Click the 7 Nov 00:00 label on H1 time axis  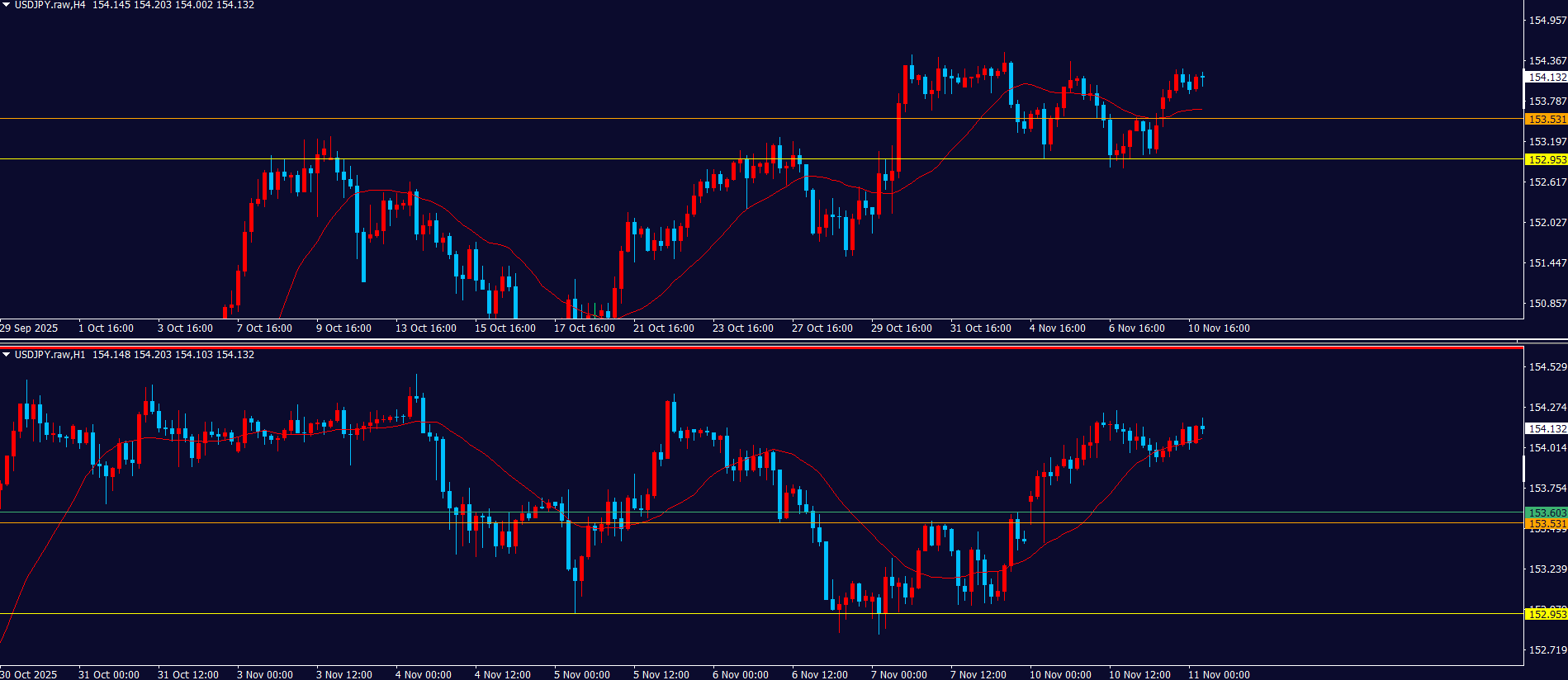click(898, 675)
